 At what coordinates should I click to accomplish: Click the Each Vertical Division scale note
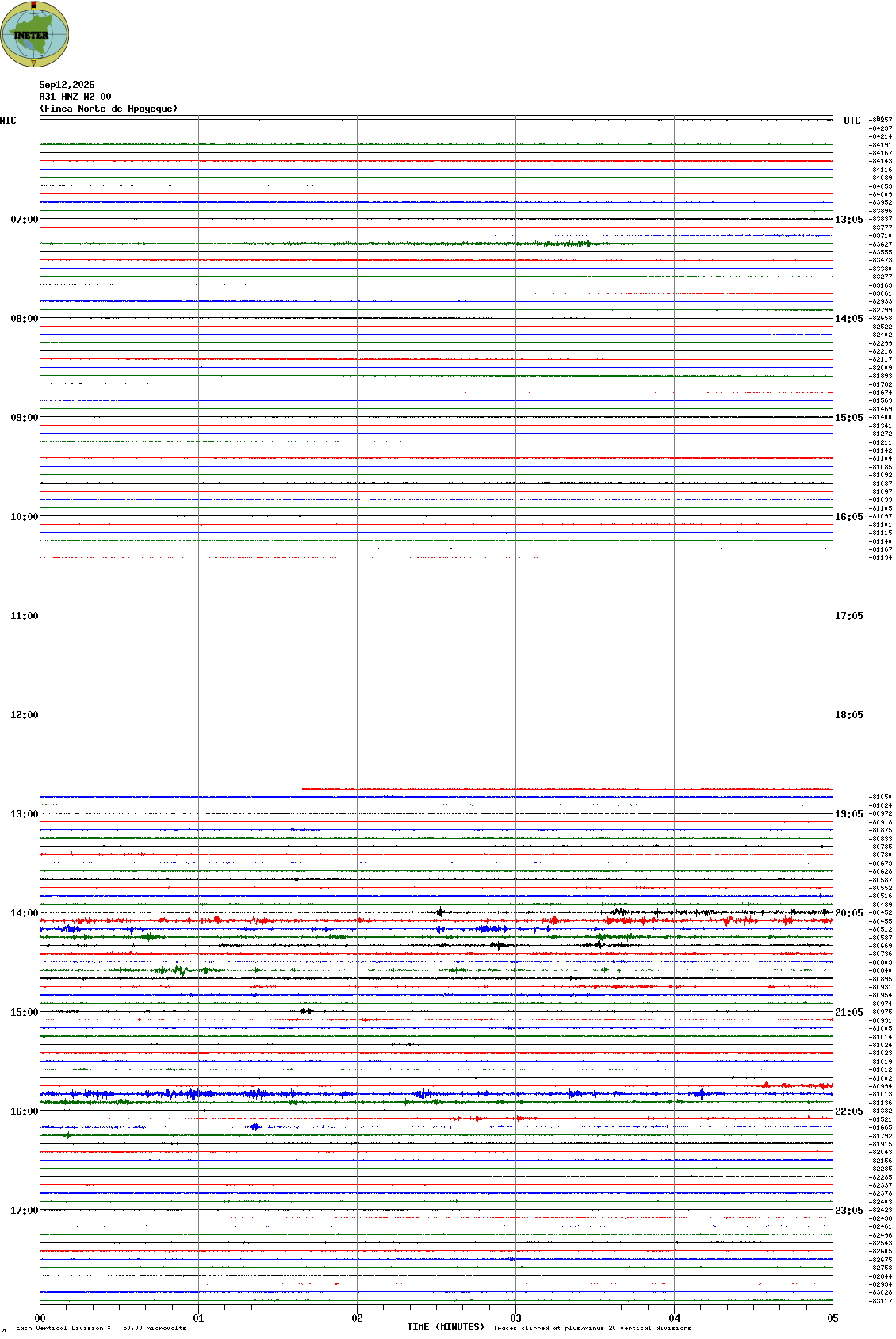[x=101, y=1328]
